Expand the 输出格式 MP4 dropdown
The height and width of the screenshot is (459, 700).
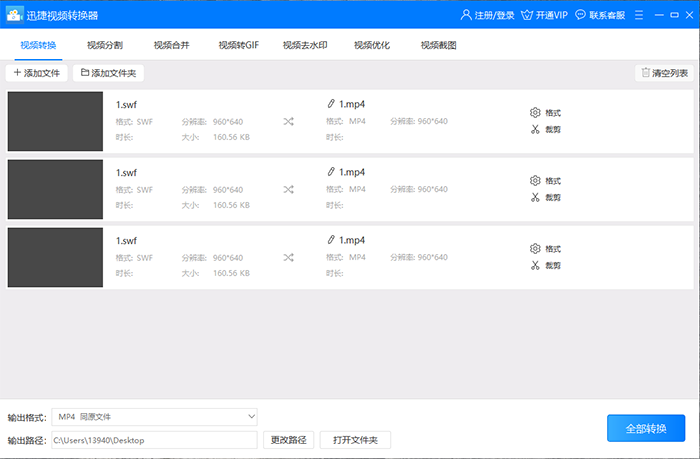[x=154, y=417]
